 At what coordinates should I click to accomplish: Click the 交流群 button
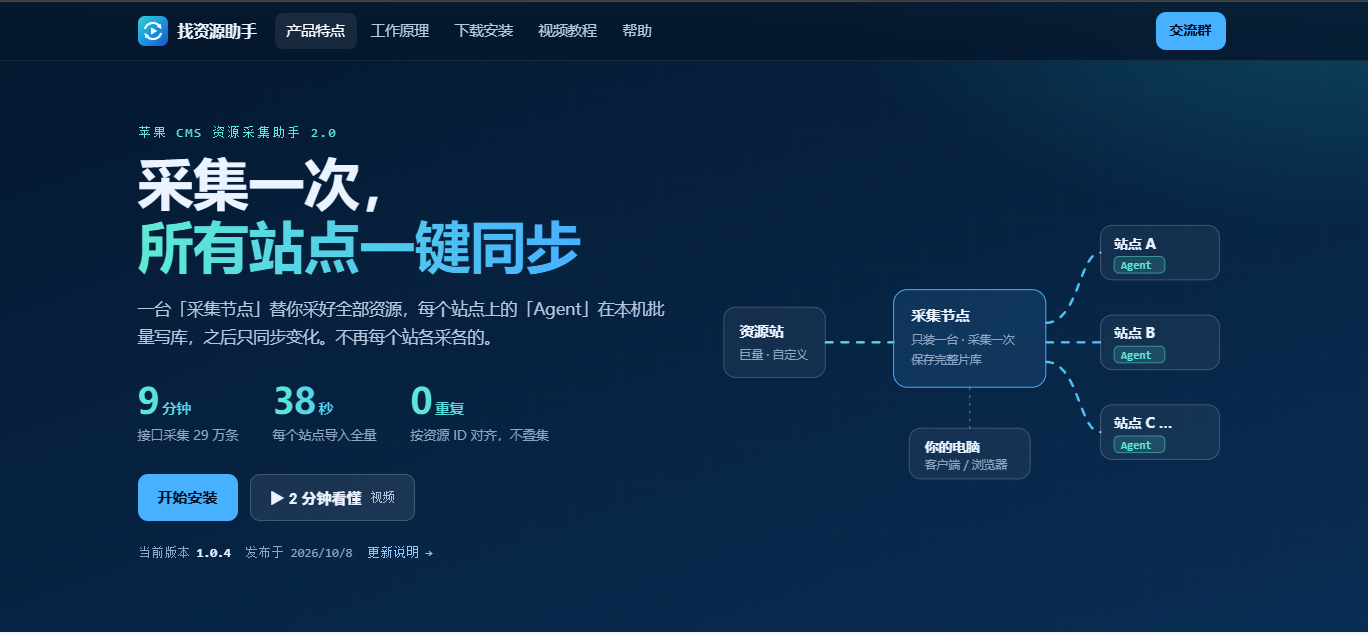pyautogui.click(x=1191, y=31)
